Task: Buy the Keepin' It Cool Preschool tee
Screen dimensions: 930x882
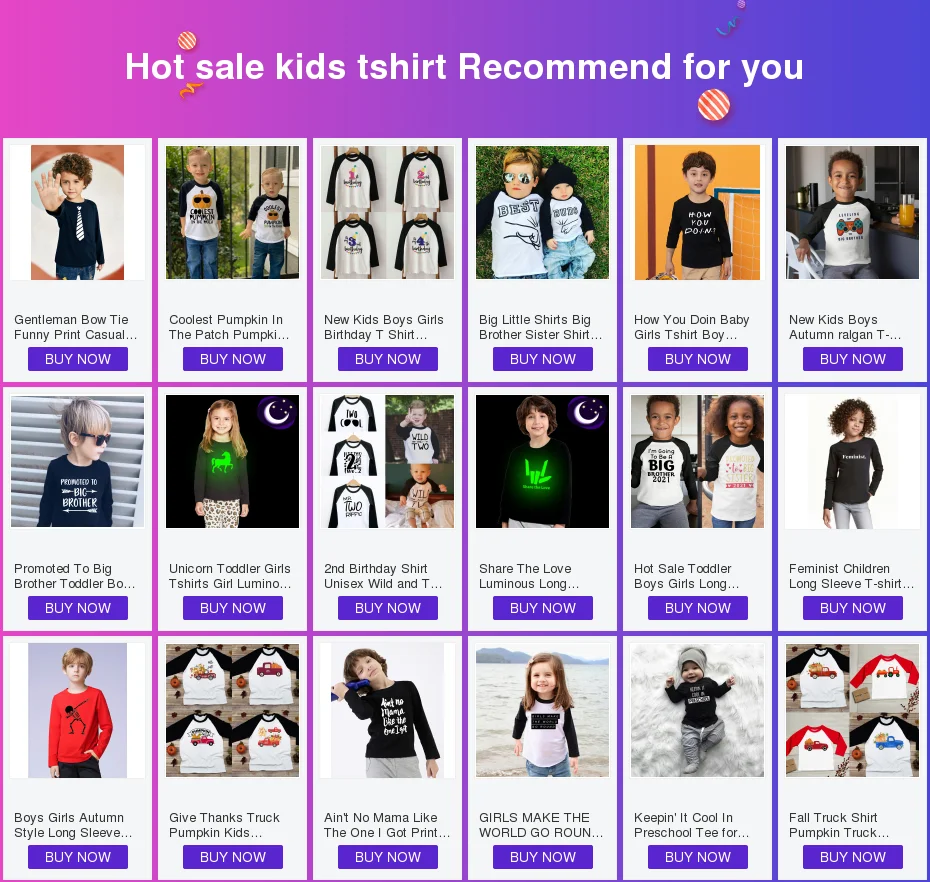Action: point(698,857)
